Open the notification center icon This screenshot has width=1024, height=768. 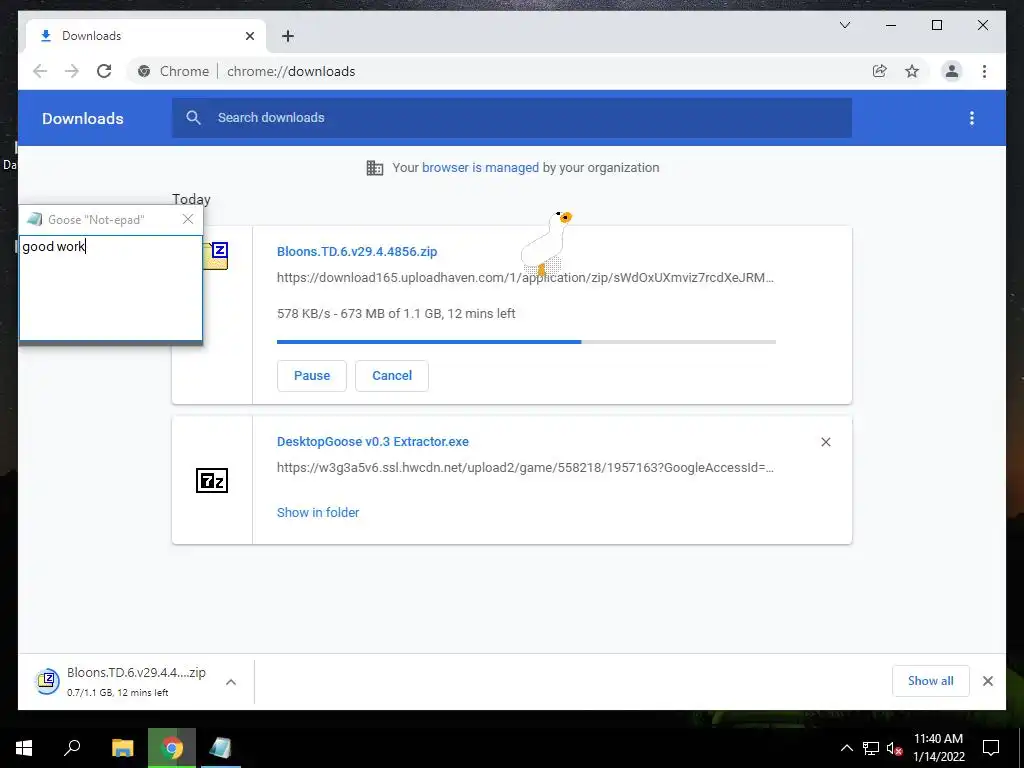point(991,748)
